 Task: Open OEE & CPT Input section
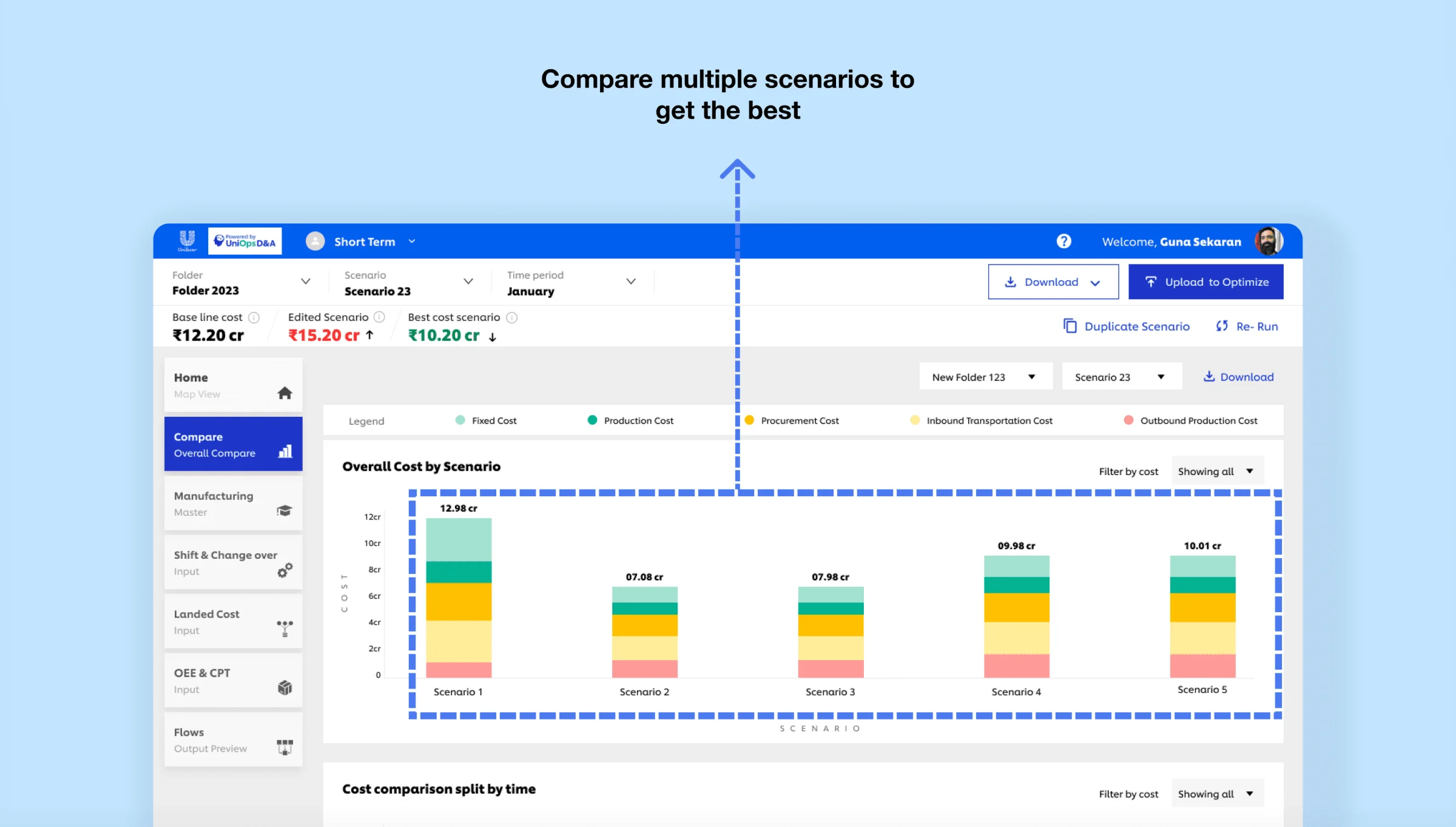pos(233,680)
